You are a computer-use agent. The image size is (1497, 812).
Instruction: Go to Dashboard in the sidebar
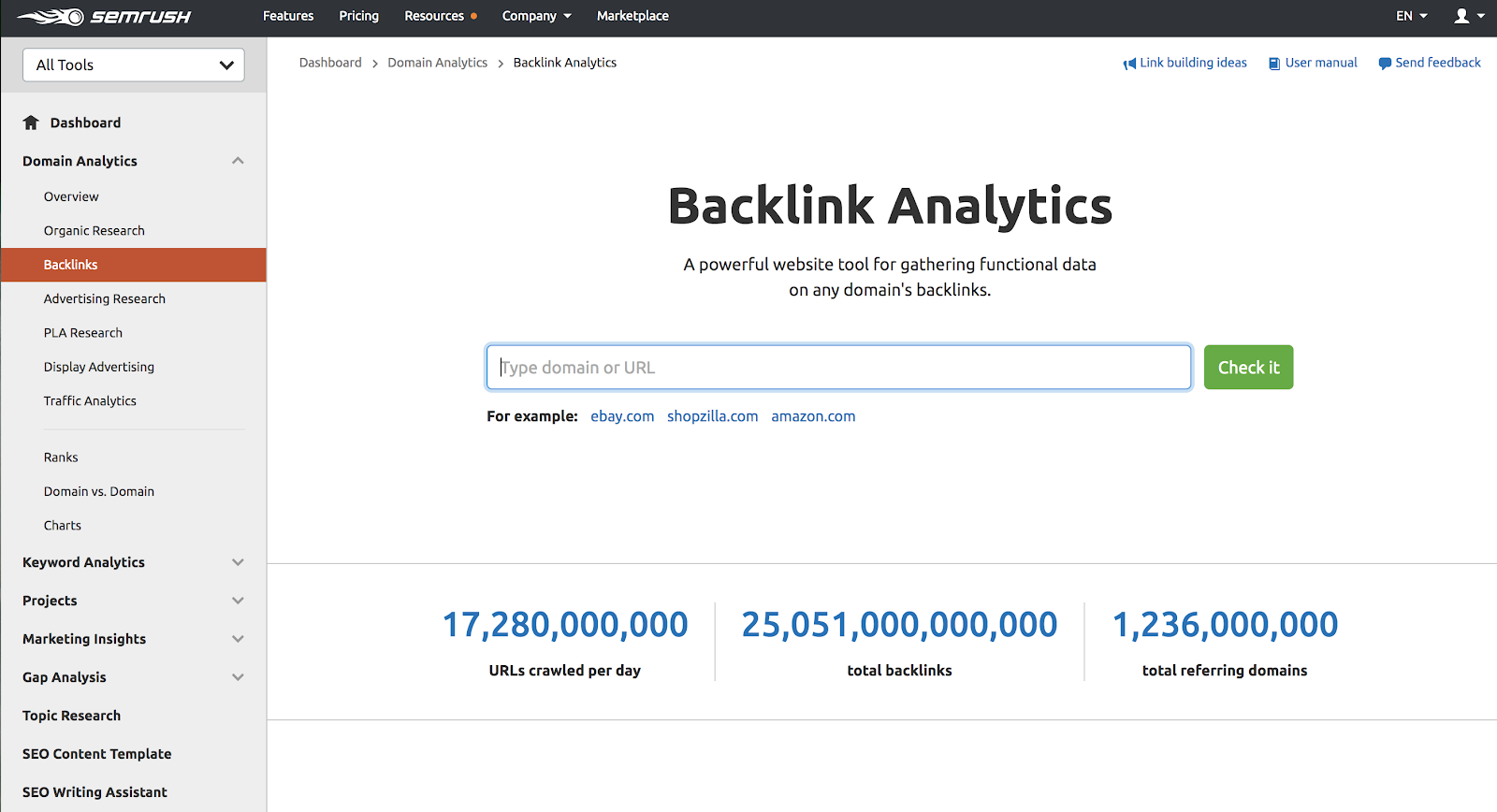tap(85, 123)
